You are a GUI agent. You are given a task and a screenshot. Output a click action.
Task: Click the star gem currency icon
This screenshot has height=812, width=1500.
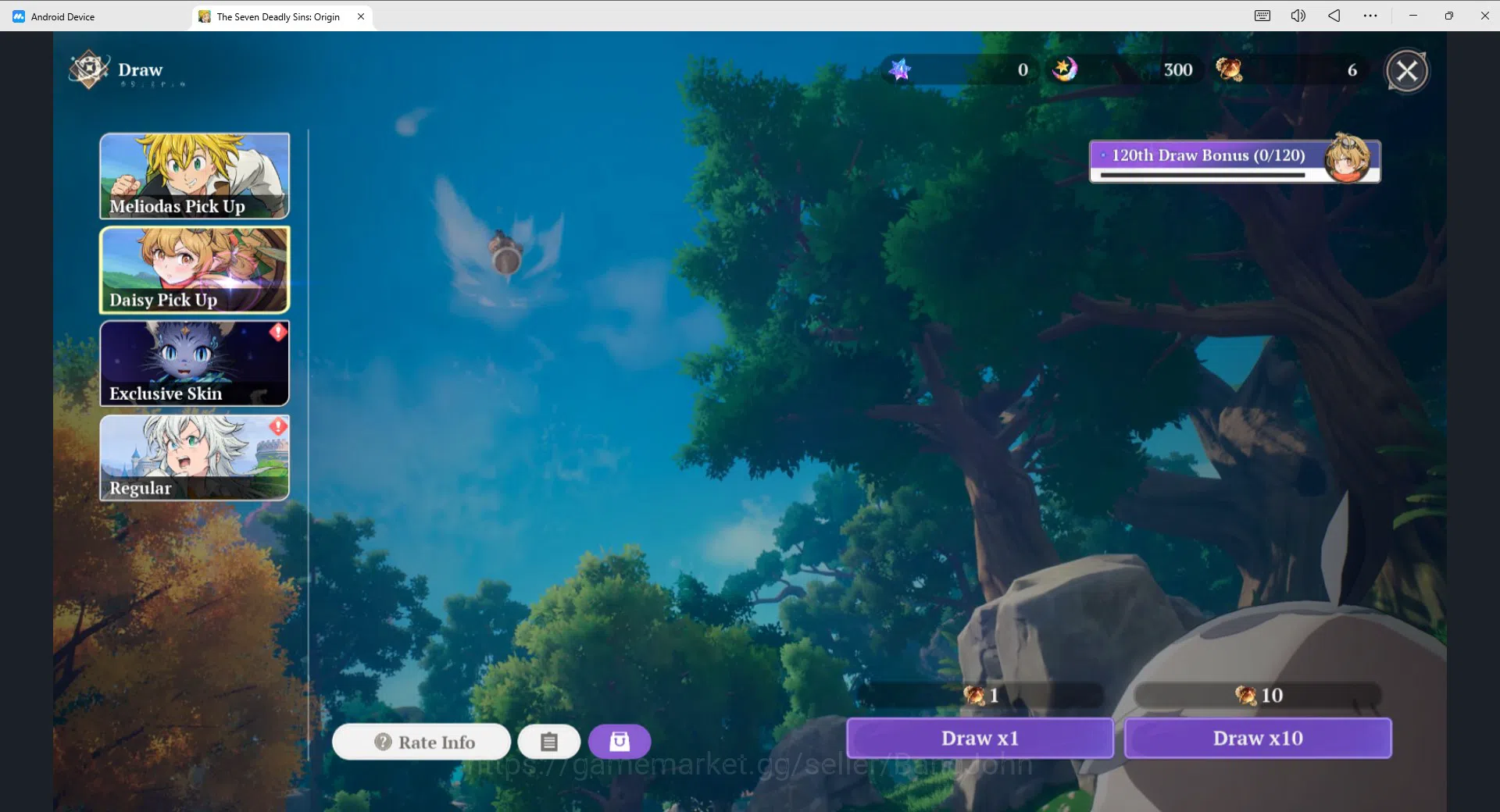tap(900, 69)
